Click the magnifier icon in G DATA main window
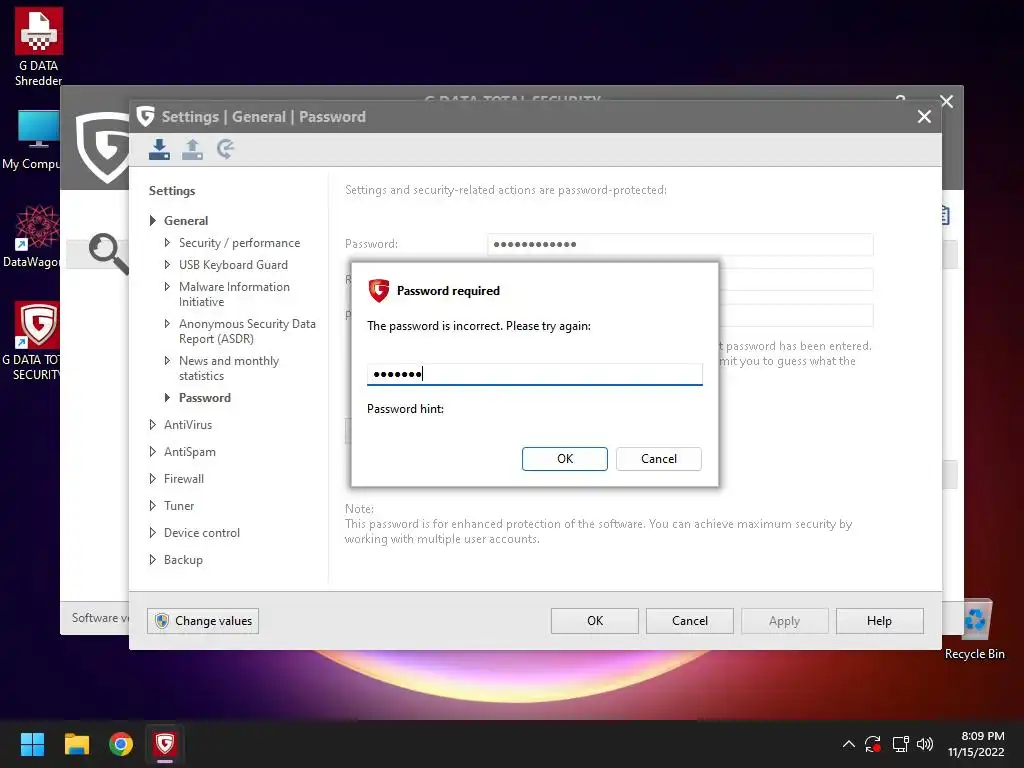This screenshot has width=1024, height=768. tap(108, 253)
